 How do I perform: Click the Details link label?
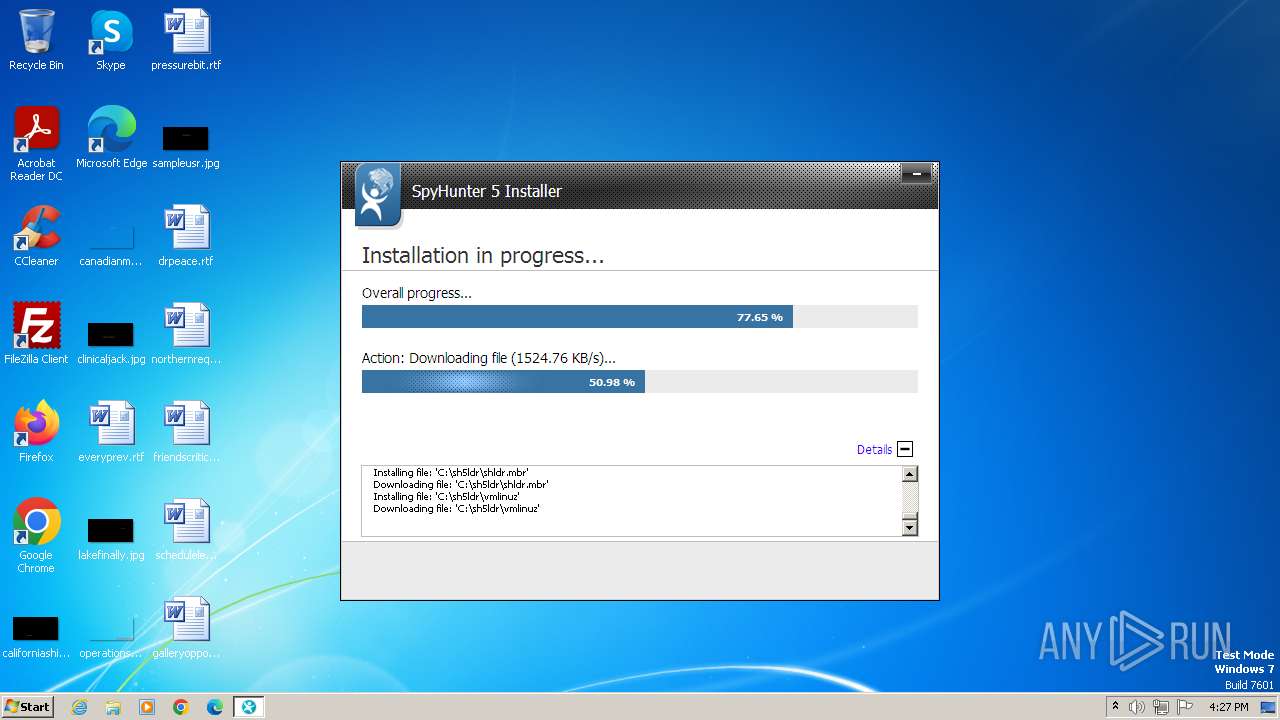coord(874,450)
